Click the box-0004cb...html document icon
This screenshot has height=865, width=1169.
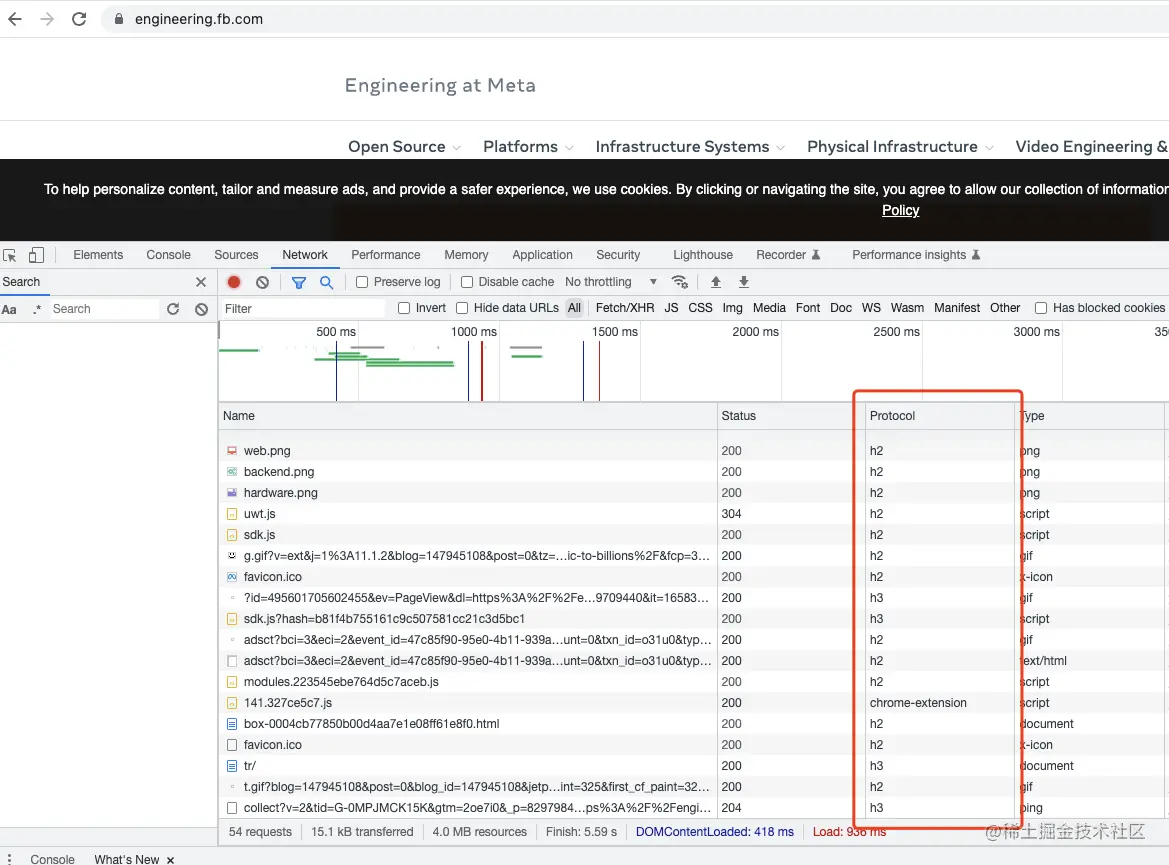(232, 724)
